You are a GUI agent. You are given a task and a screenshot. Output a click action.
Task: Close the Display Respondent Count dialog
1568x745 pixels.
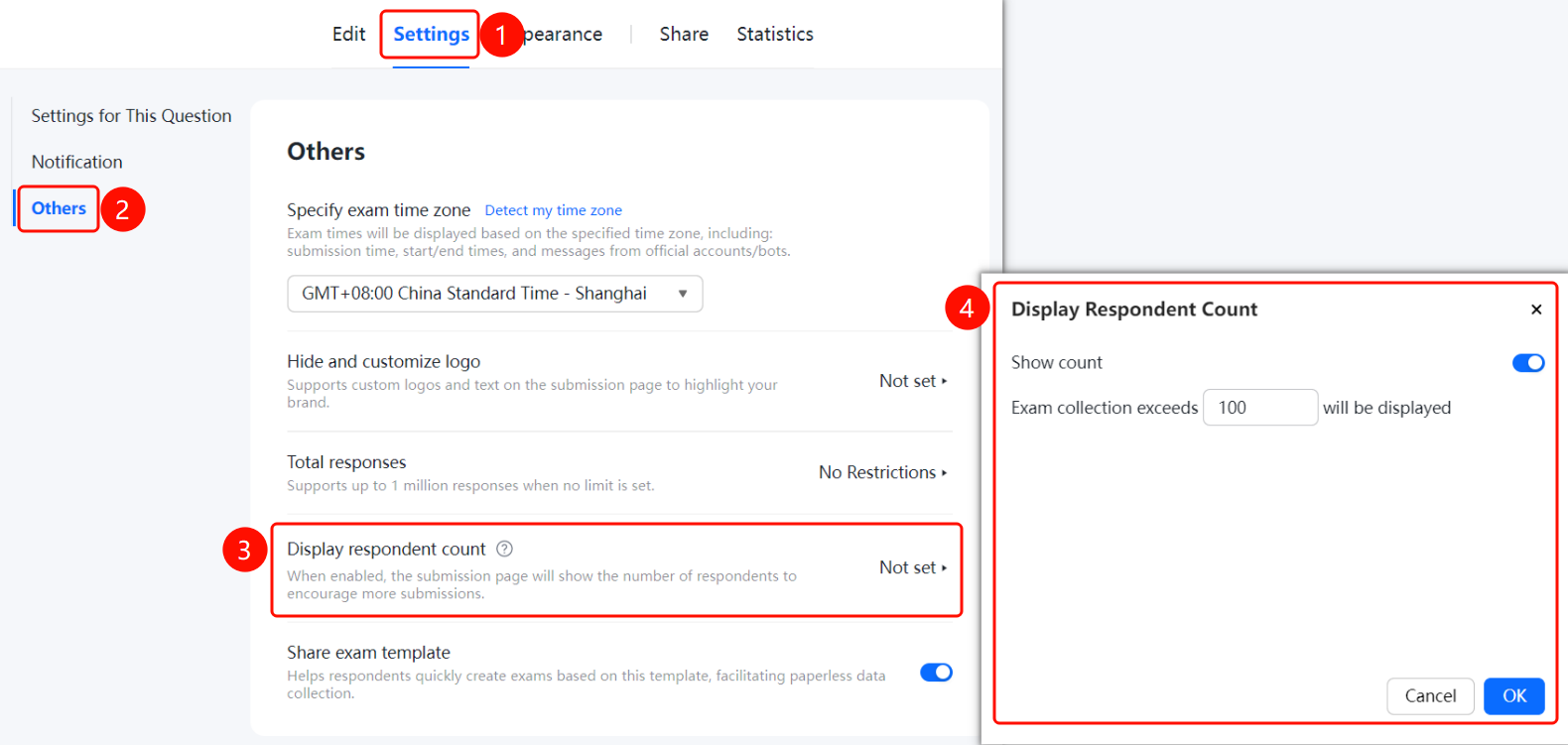click(x=1535, y=310)
